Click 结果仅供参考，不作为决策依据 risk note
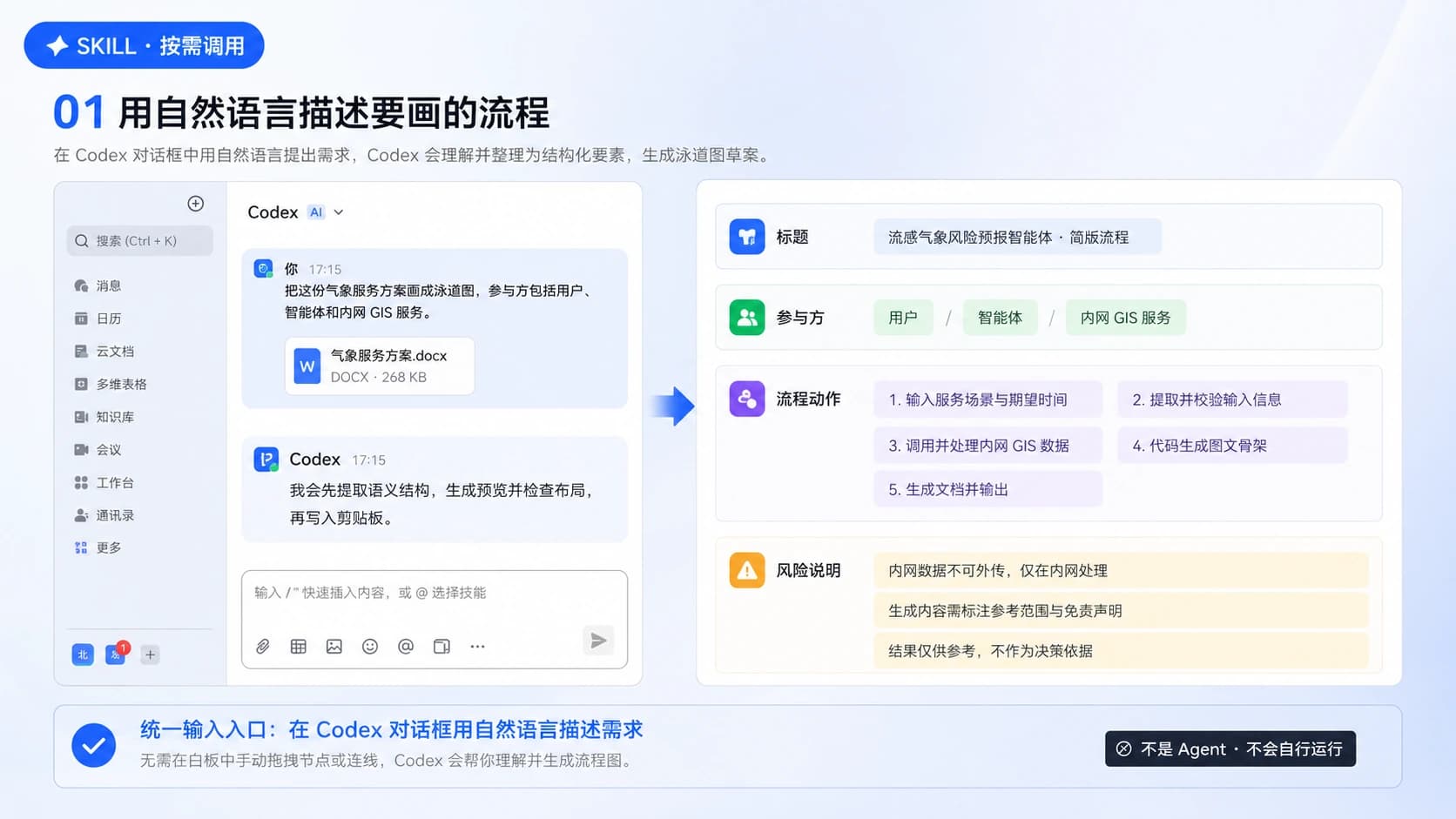 click(1121, 651)
